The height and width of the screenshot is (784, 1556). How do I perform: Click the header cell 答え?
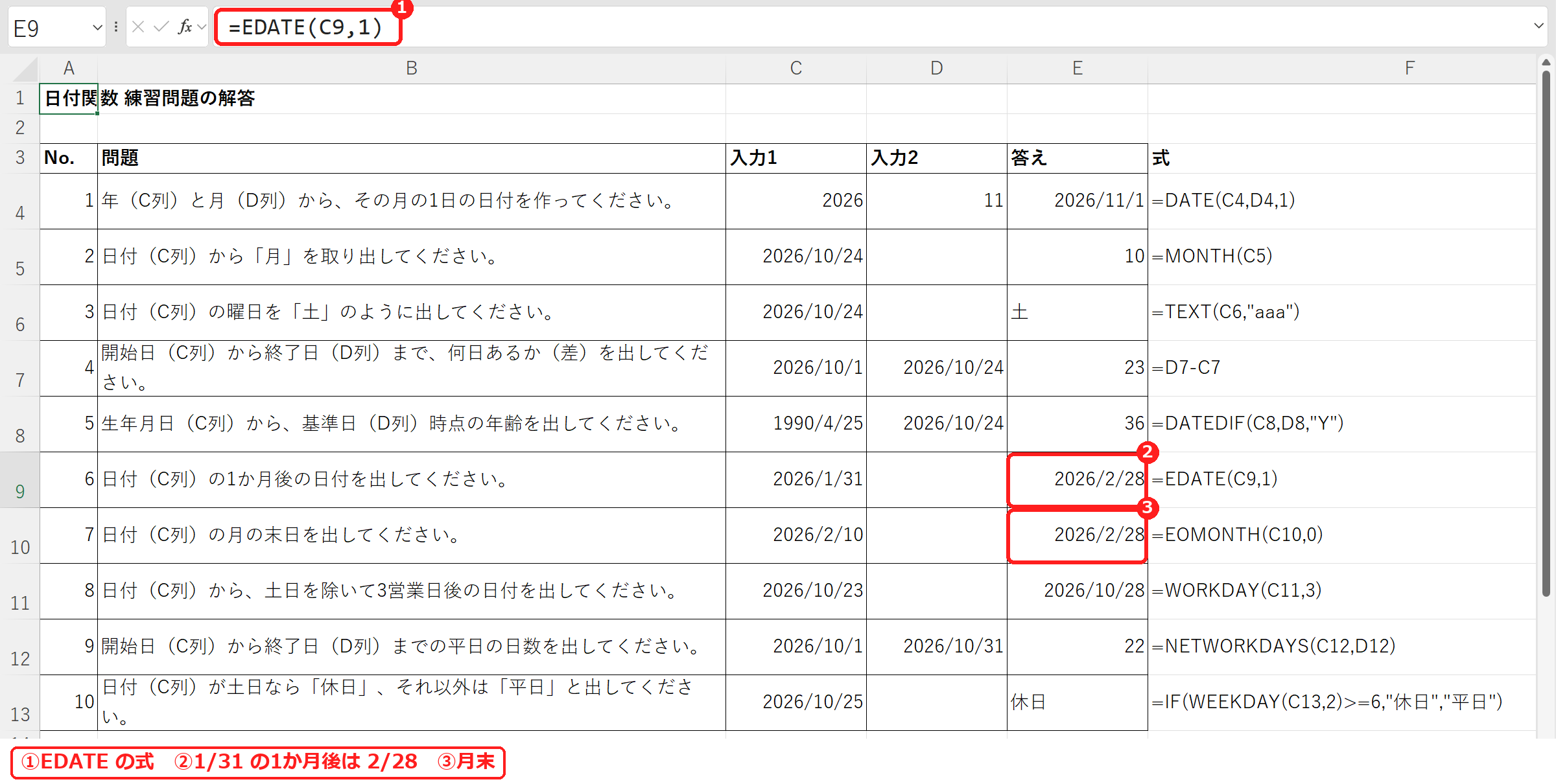coord(1078,158)
